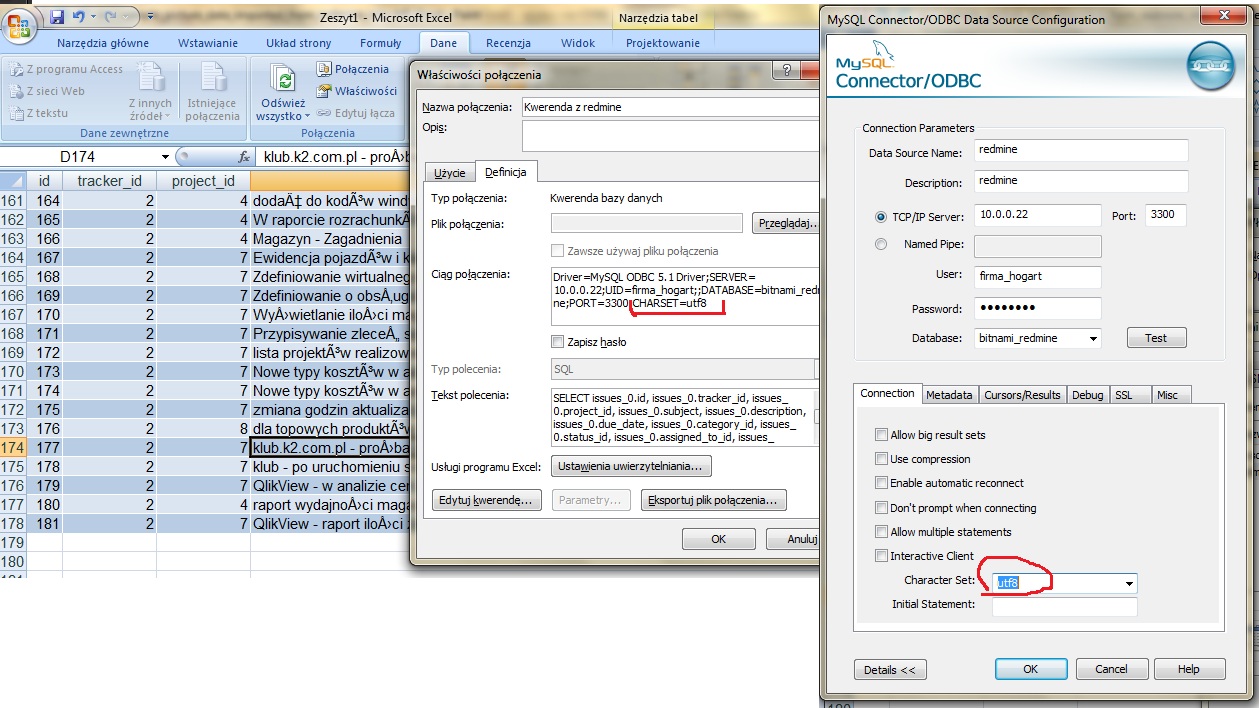This screenshot has width=1259, height=708.
Task: Save the workbook using the floppy disk icon
Action: [x=57, y=17]
